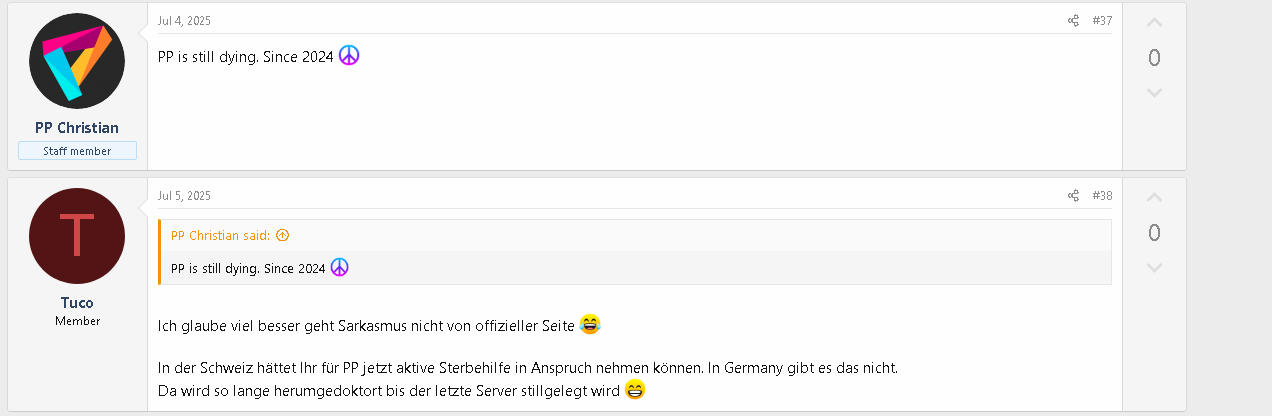Click the Staff member badge
1272x416 pixels.
[77, 151]
